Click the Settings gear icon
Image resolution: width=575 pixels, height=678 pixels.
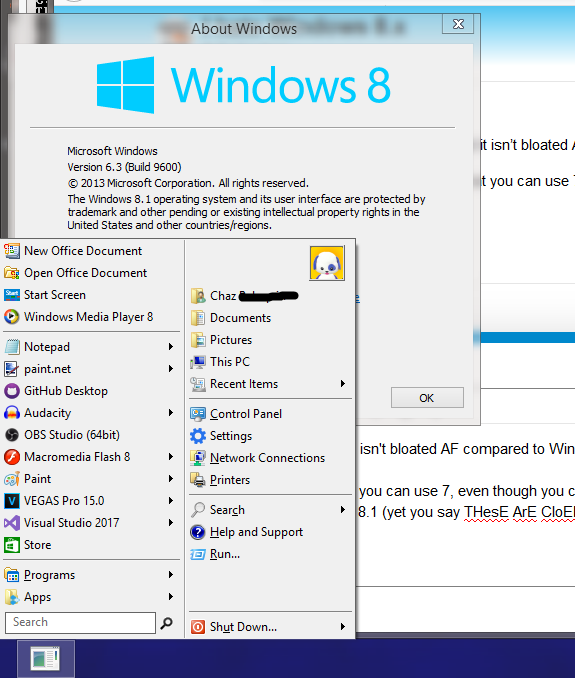[198, 436]
